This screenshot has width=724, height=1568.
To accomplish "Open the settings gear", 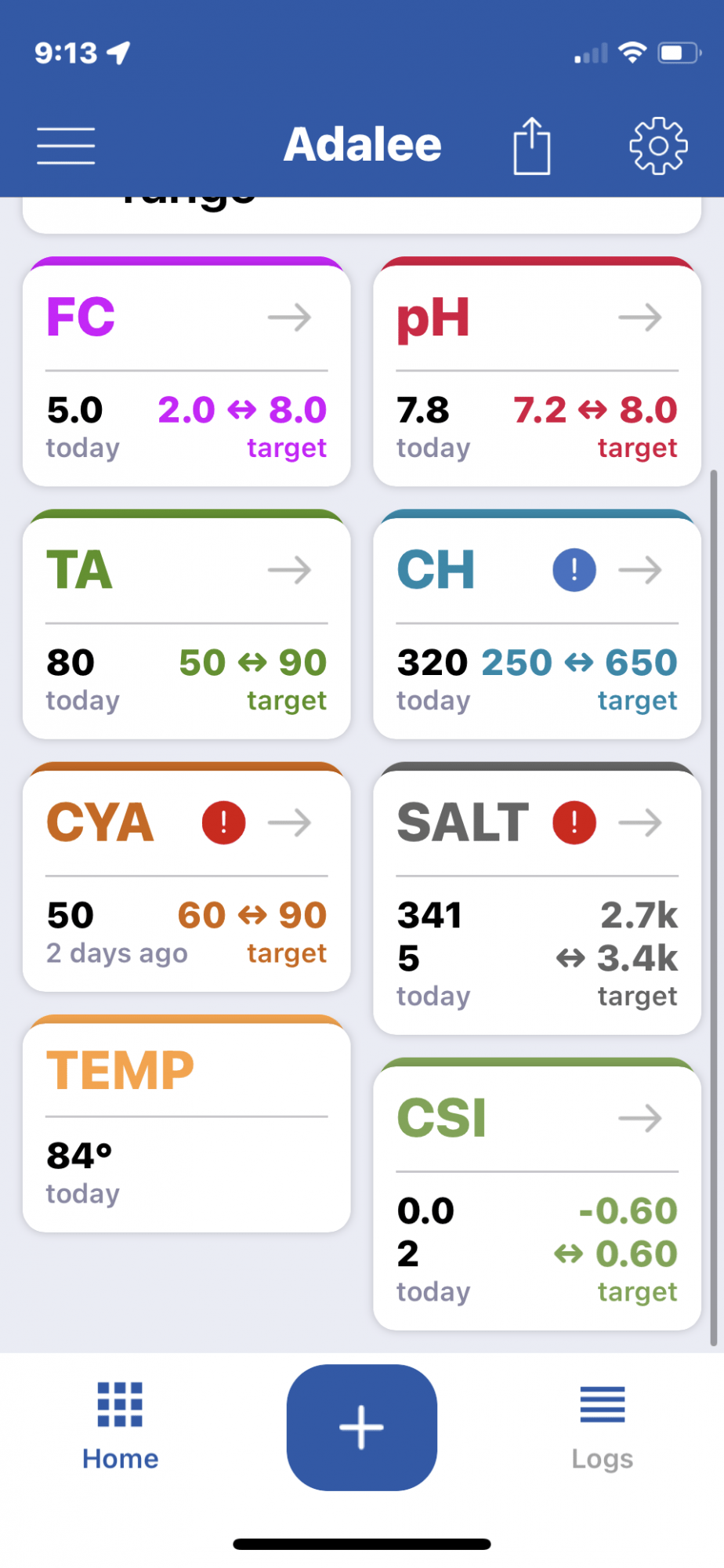I will click(x=658, y=146).
